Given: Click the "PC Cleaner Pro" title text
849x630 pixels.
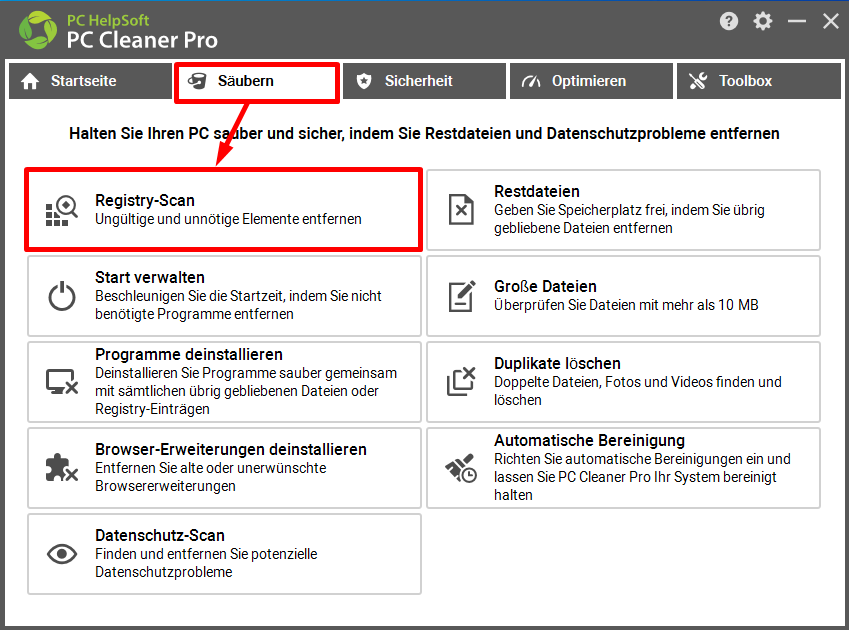Looking at the screenshot, I should pyautogui.click(x=142, y=40).
